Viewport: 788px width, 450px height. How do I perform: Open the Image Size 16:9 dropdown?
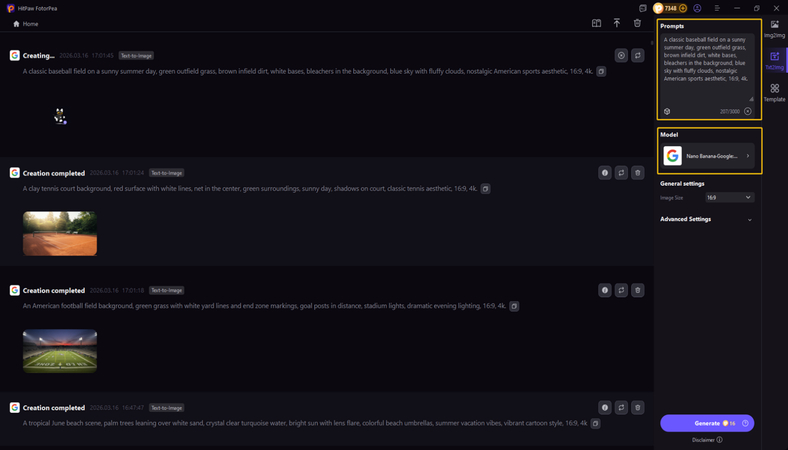[x=729, y=198]
